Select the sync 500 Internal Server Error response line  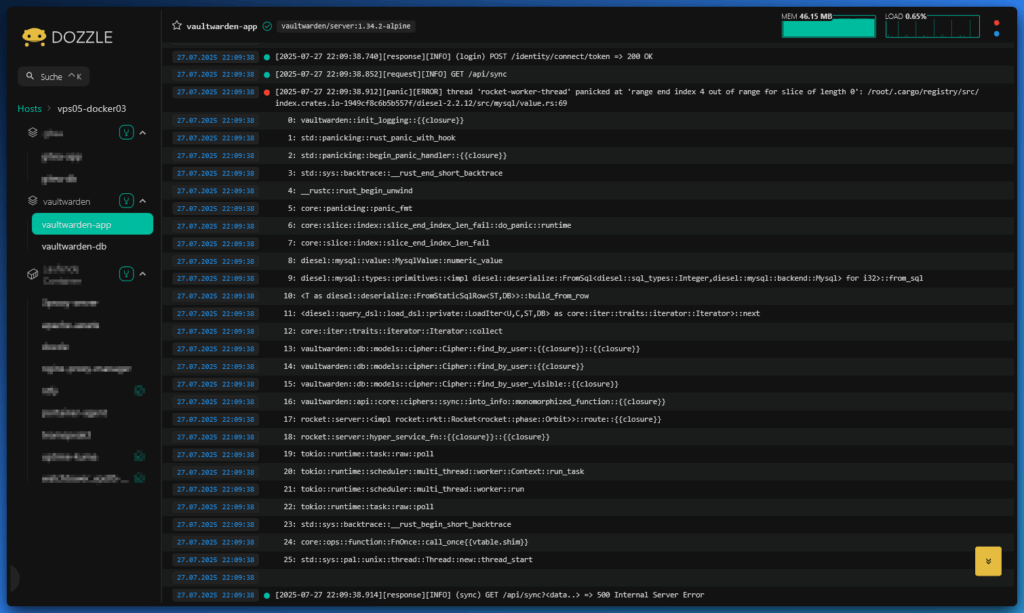coord(490,595)
